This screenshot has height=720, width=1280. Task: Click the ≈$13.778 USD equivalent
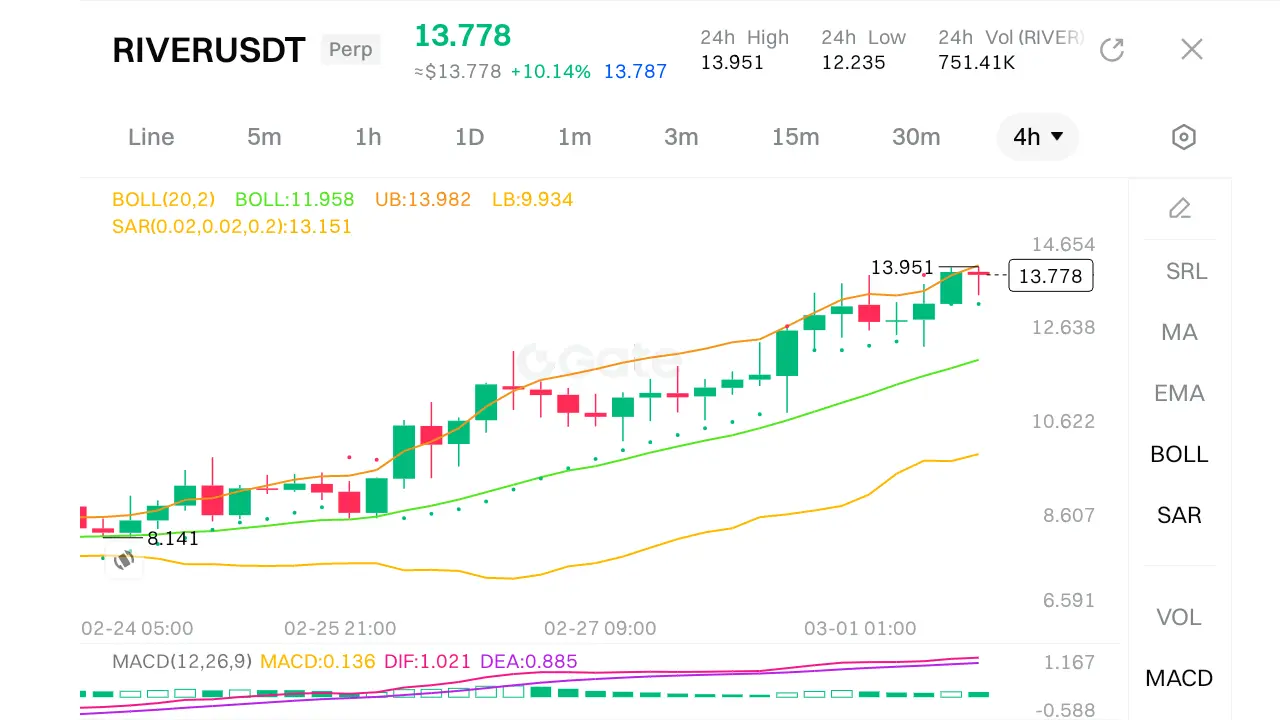pos(458,72)
